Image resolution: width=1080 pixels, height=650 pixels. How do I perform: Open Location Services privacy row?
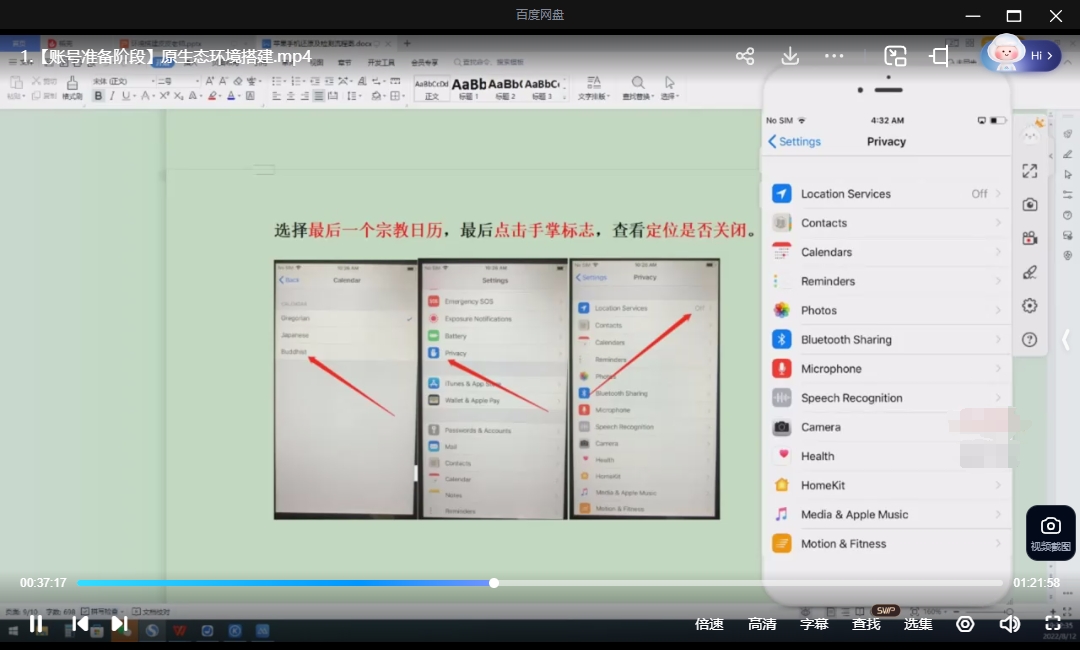click(x=886, y=193)
